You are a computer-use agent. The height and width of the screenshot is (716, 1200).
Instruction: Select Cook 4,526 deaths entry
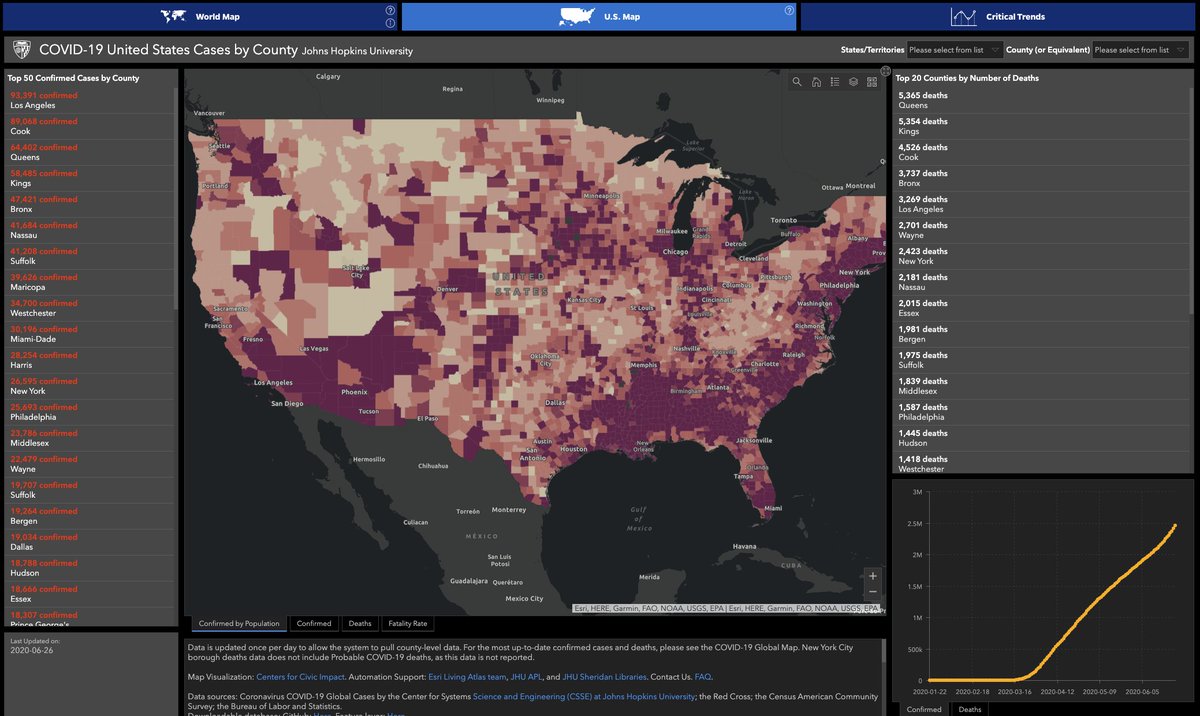coord(1039,152)
